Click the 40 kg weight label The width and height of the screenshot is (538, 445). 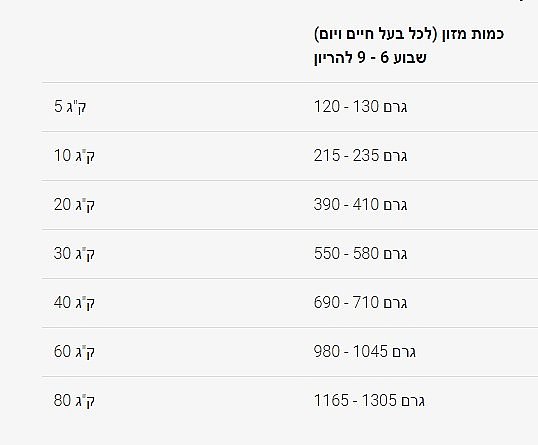tap(74, 303)
